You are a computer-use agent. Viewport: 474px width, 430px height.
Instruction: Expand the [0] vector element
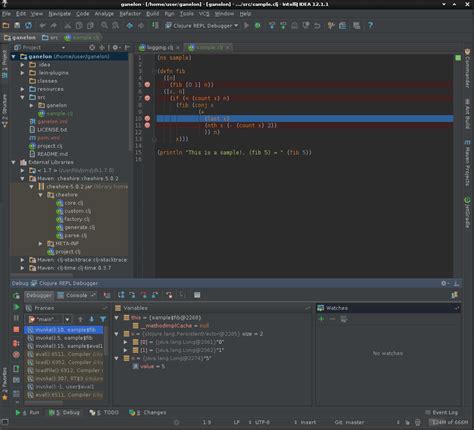[x=125, y=342]
